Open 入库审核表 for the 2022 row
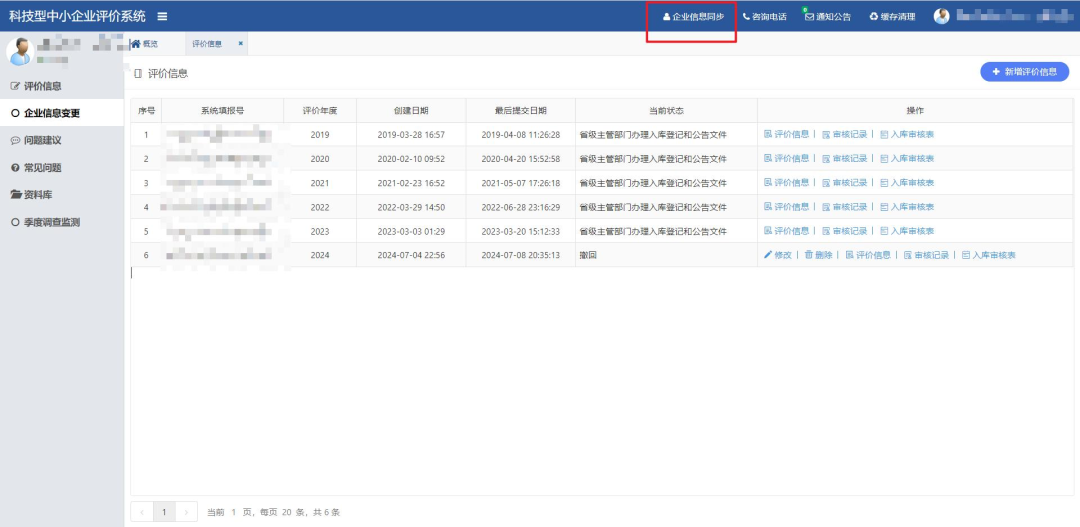This screenshot has width=1080, height=527. click(x=907, y=207)
